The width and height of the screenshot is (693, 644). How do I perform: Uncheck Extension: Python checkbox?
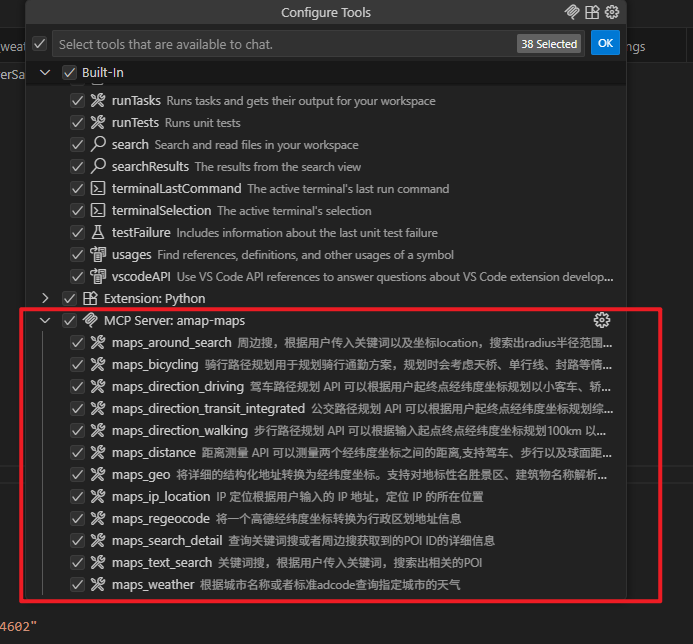pyautogui.click(x=69, y=298)
